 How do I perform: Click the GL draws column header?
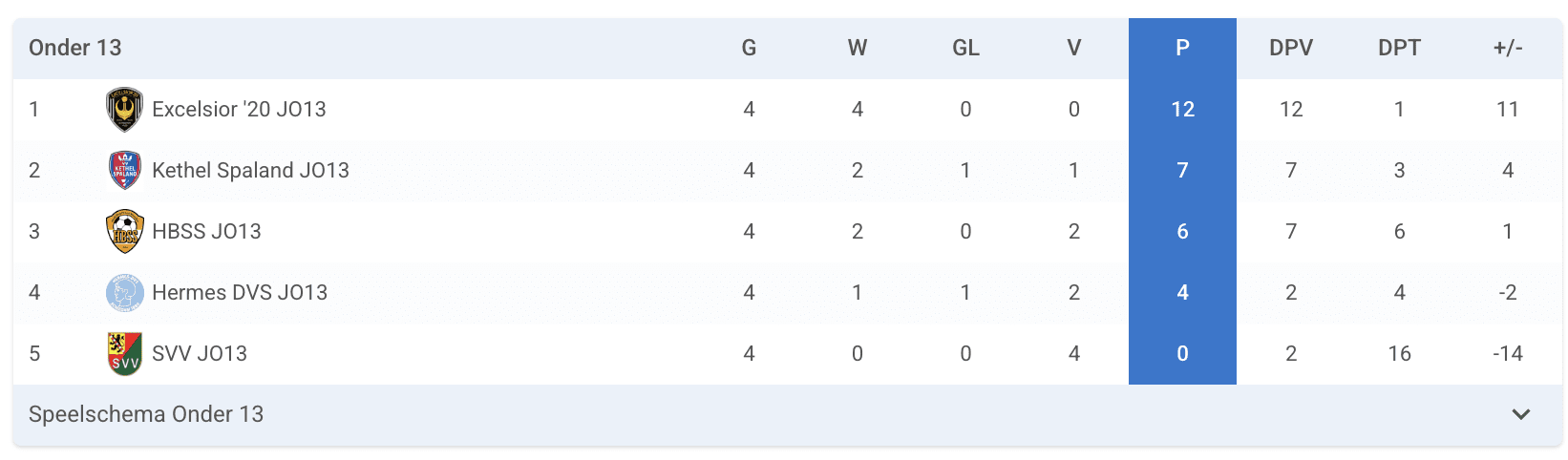point(965,49)
